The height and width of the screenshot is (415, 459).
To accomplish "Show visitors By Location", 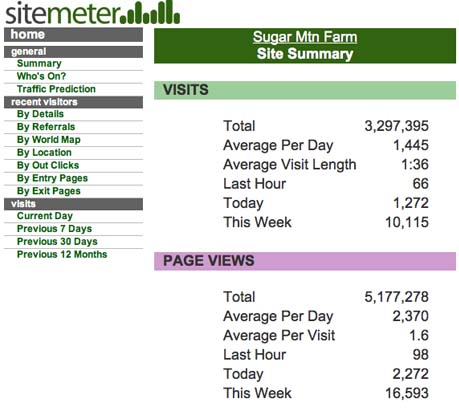I will (44, 152).
